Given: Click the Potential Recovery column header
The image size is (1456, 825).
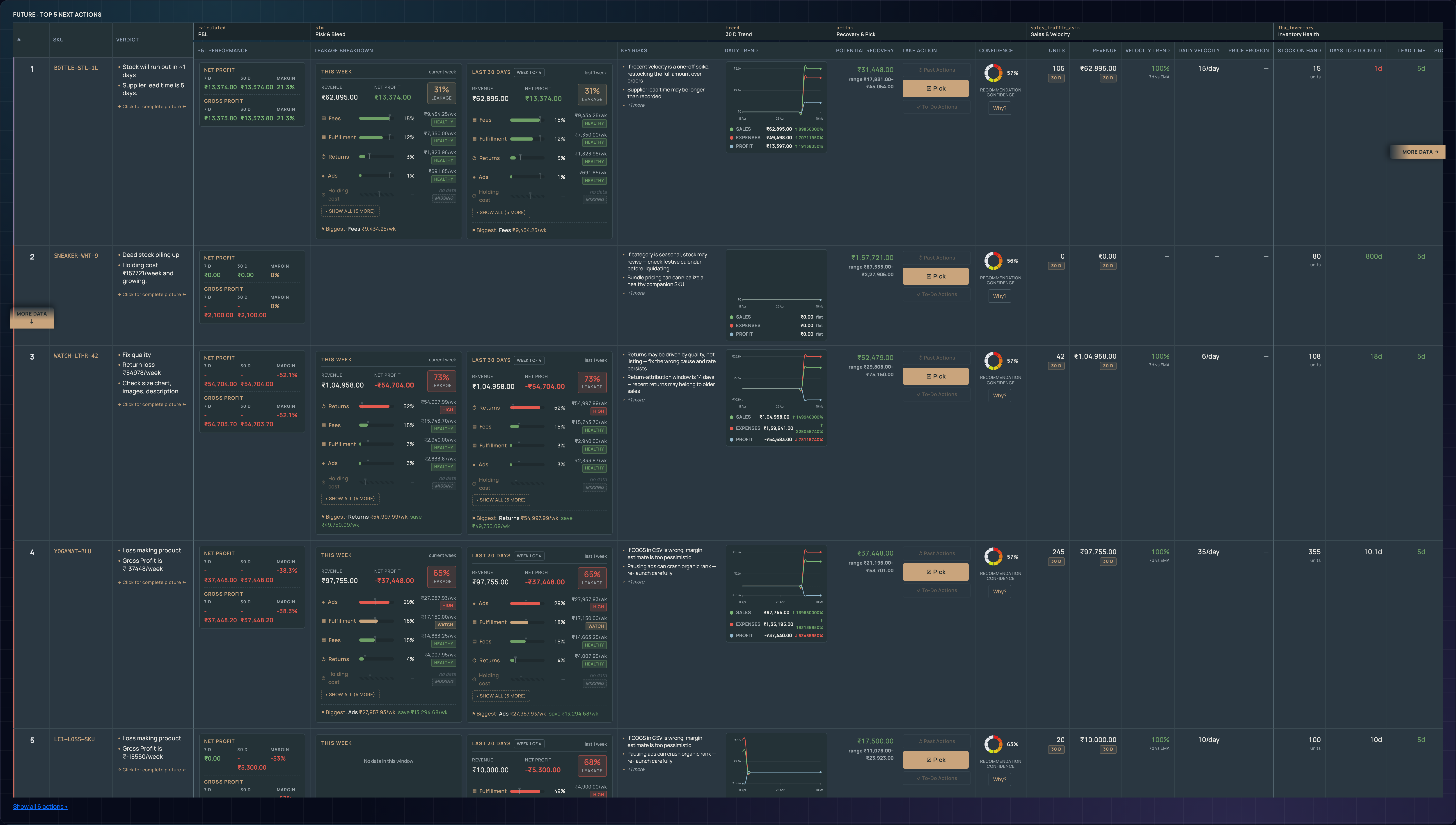Looking at the screenshot, I should 865,50.
